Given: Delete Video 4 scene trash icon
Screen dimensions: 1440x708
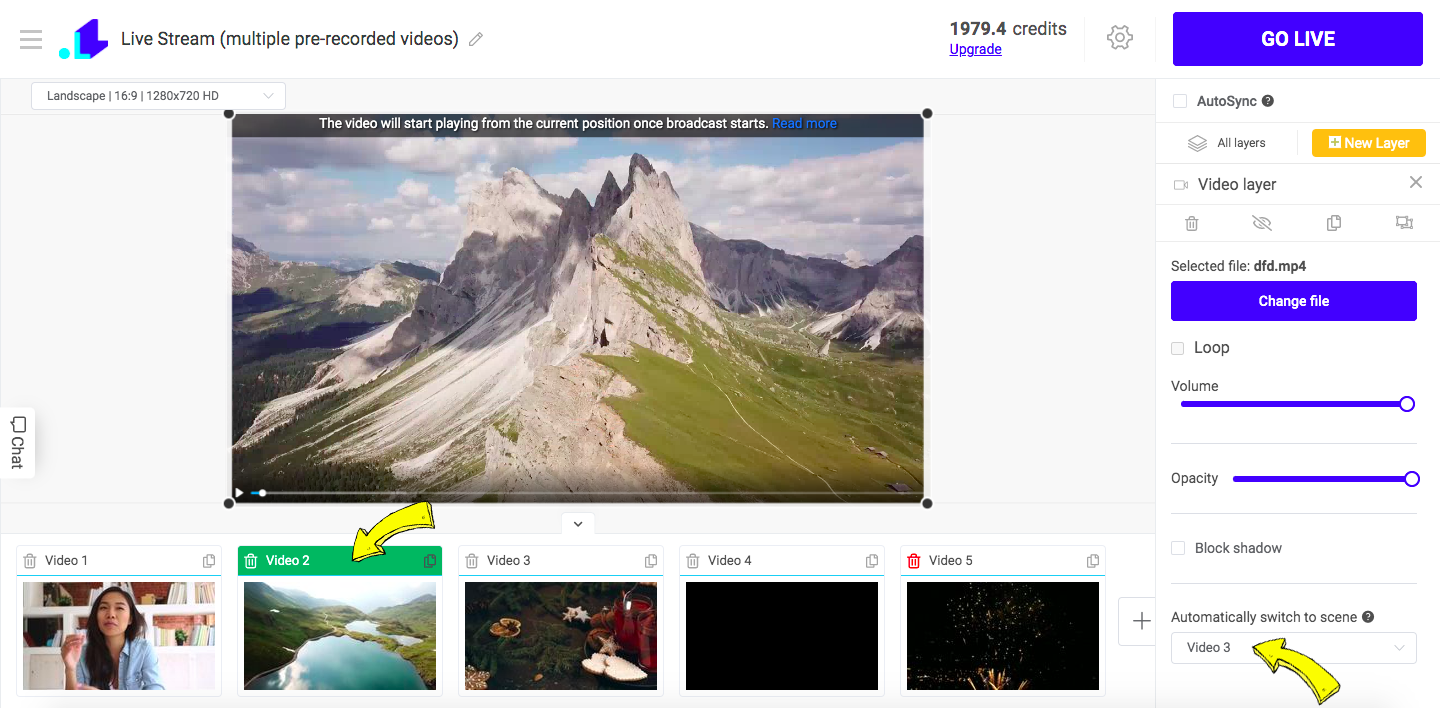Looking at the screenshot, I should (x=693, y=561).
